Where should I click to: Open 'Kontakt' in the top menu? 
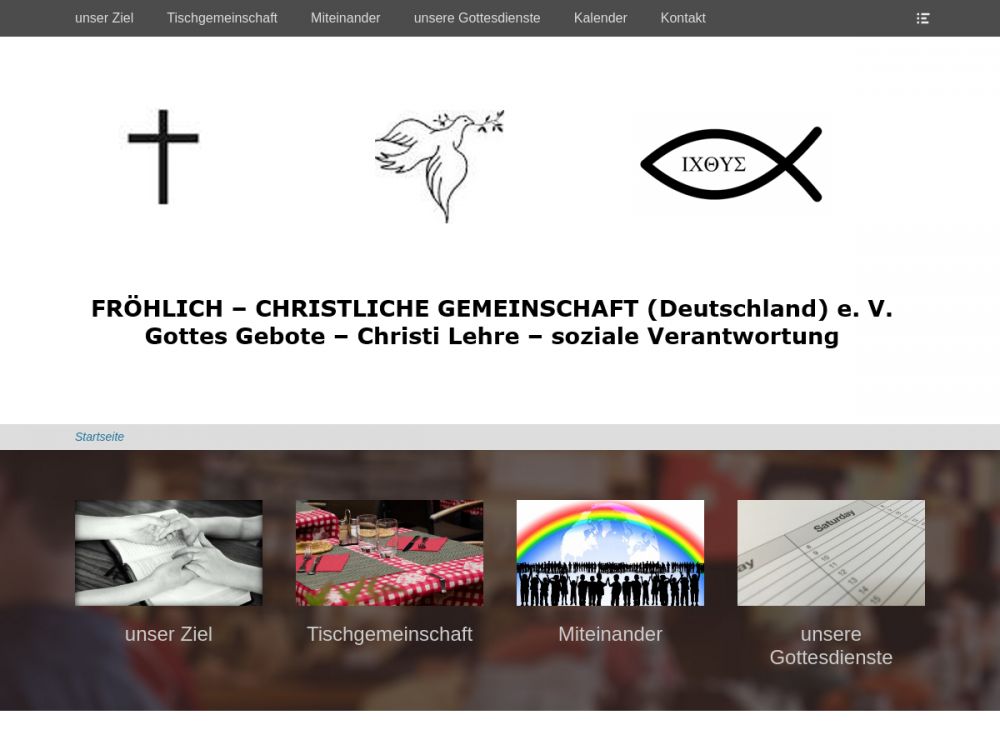pos(683,18)
